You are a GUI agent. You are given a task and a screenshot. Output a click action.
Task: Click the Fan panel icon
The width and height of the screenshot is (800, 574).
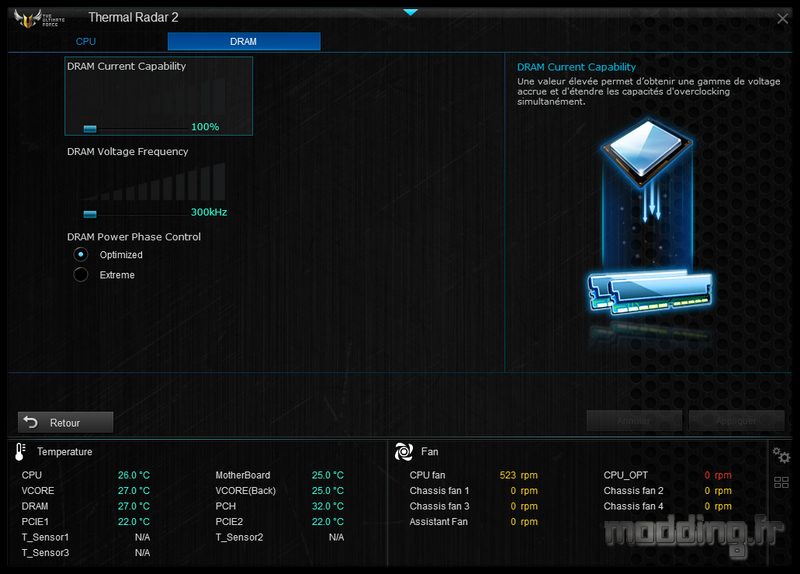point(404,452)
